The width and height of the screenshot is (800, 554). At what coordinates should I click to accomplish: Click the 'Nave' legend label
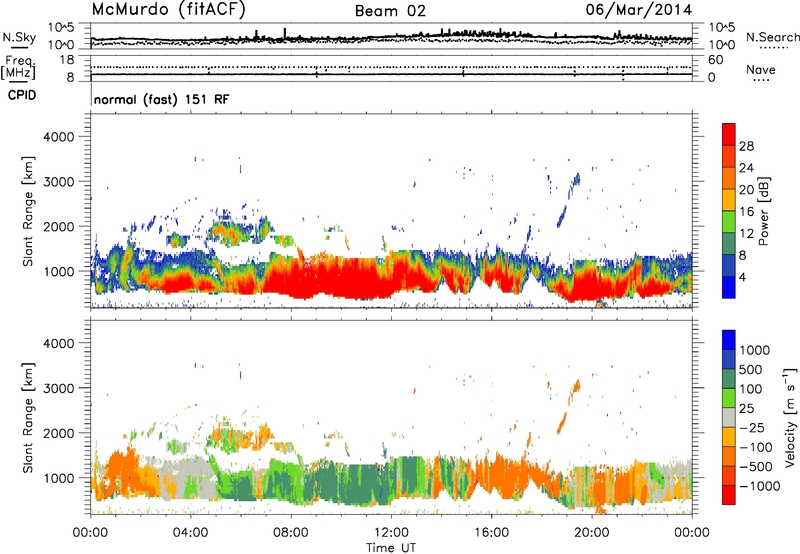761,70
